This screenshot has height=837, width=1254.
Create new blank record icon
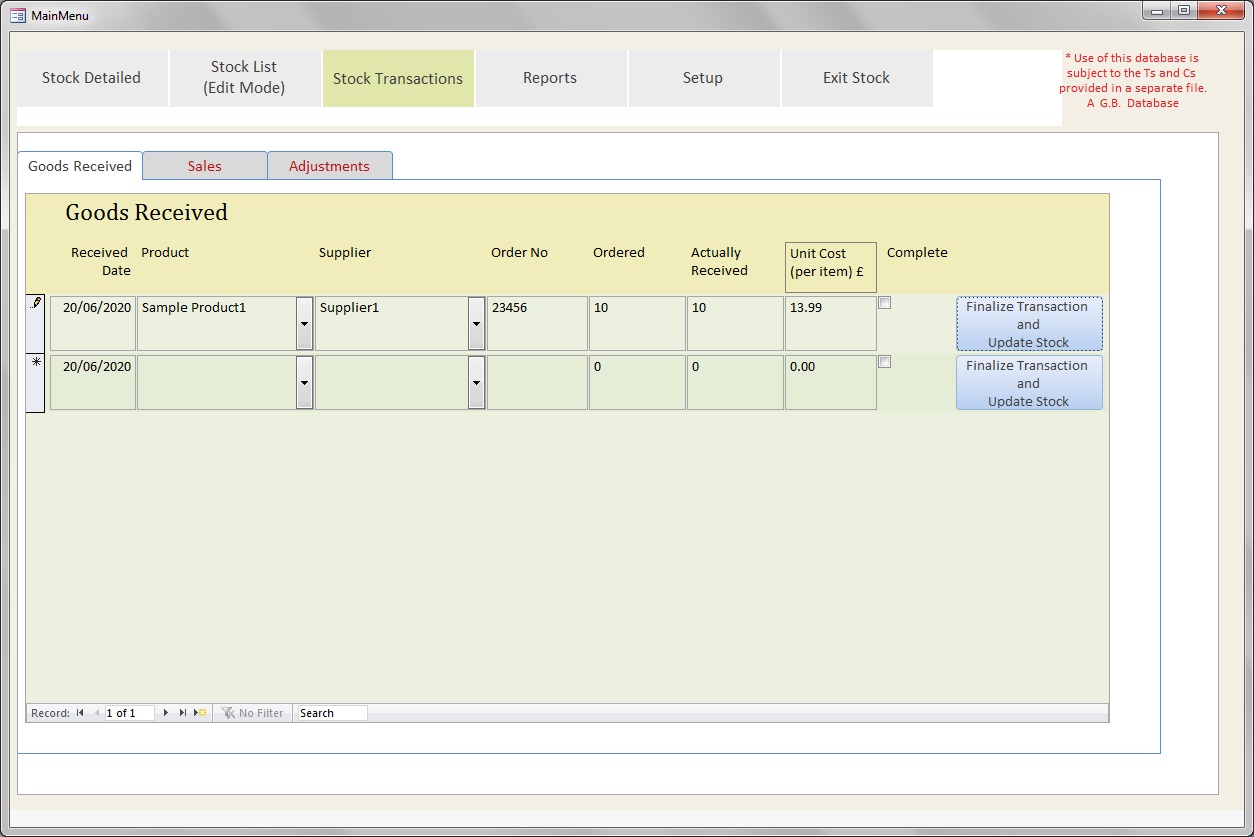[x=200, y=713]
